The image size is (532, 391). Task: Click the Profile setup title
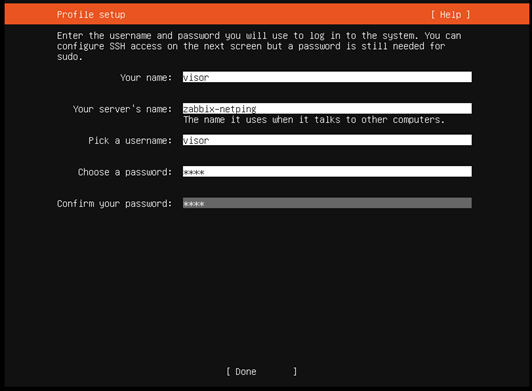(91, 15)
